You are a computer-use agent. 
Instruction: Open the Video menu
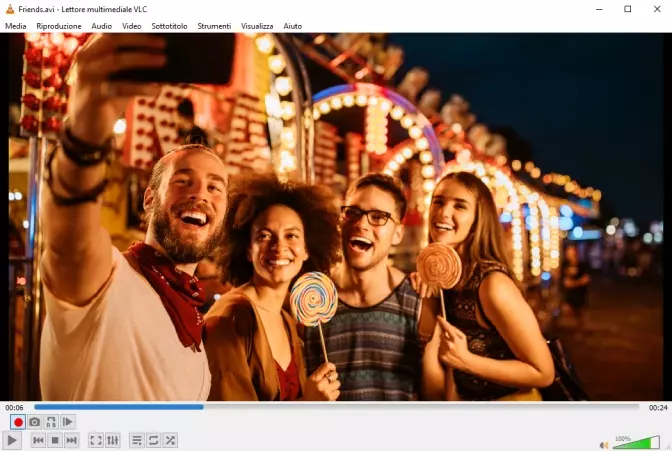[132, 26]
